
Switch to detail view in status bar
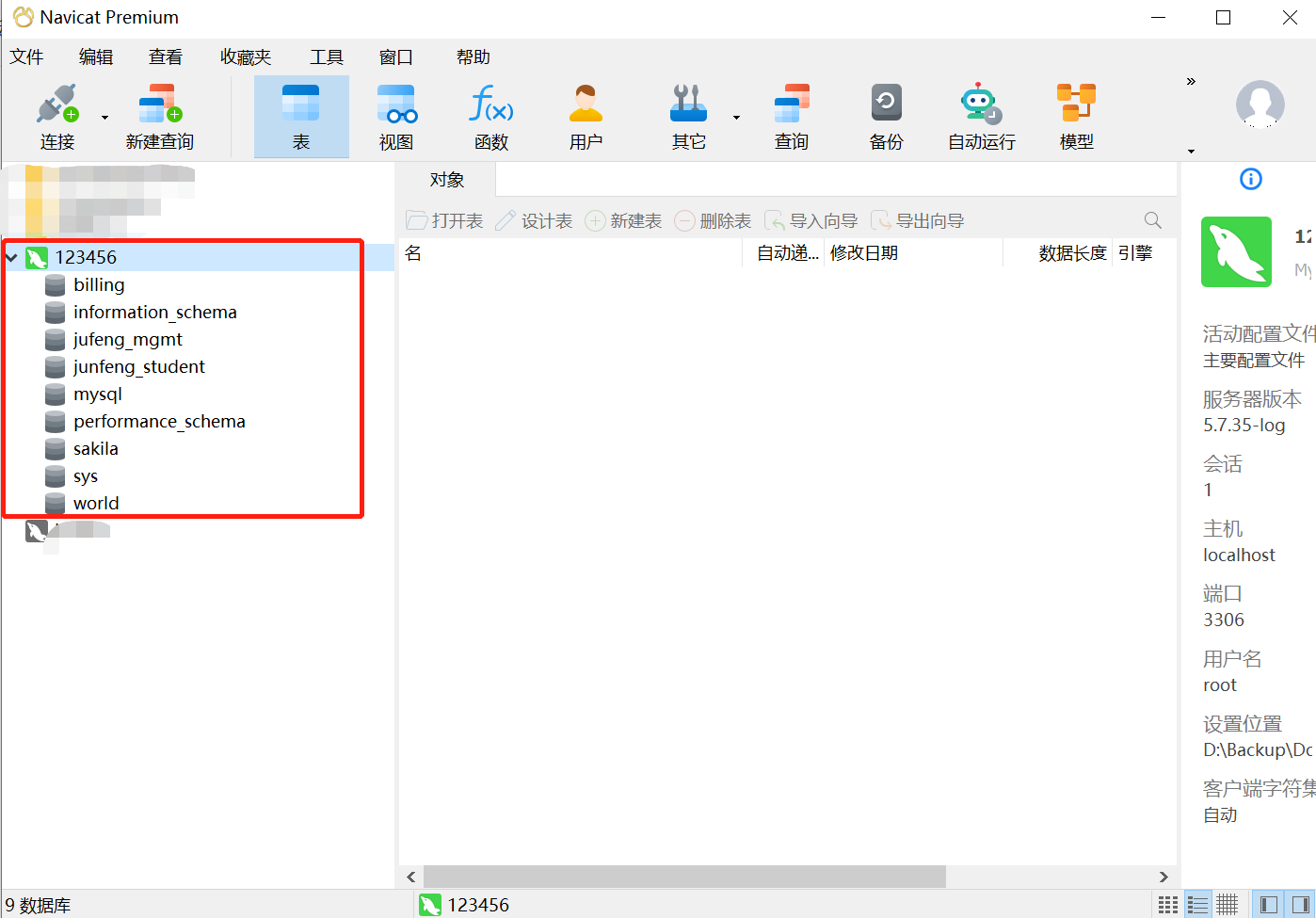(x=1197, y=905)
